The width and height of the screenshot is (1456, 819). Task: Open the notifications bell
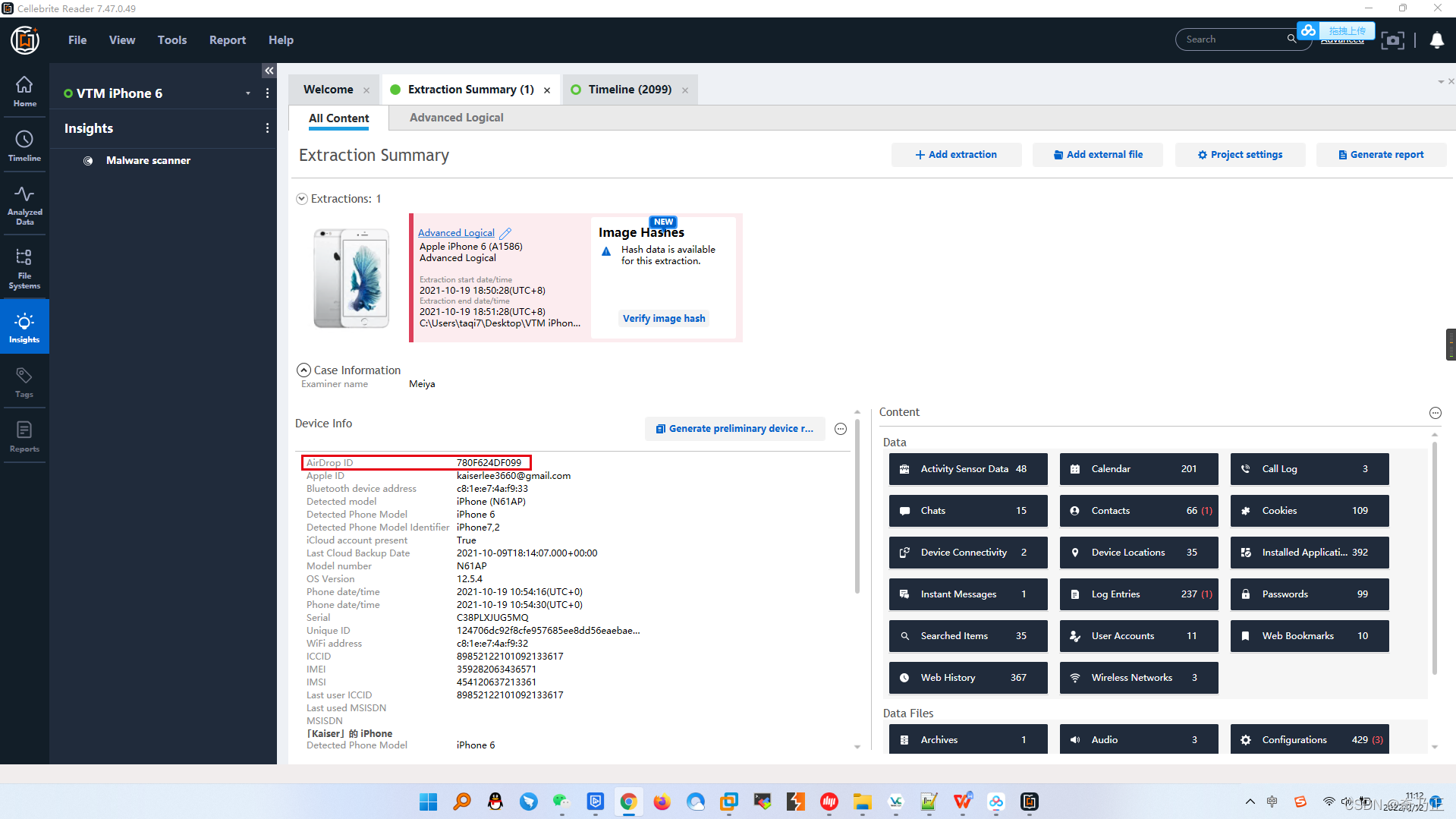(x=1436, y=40)
